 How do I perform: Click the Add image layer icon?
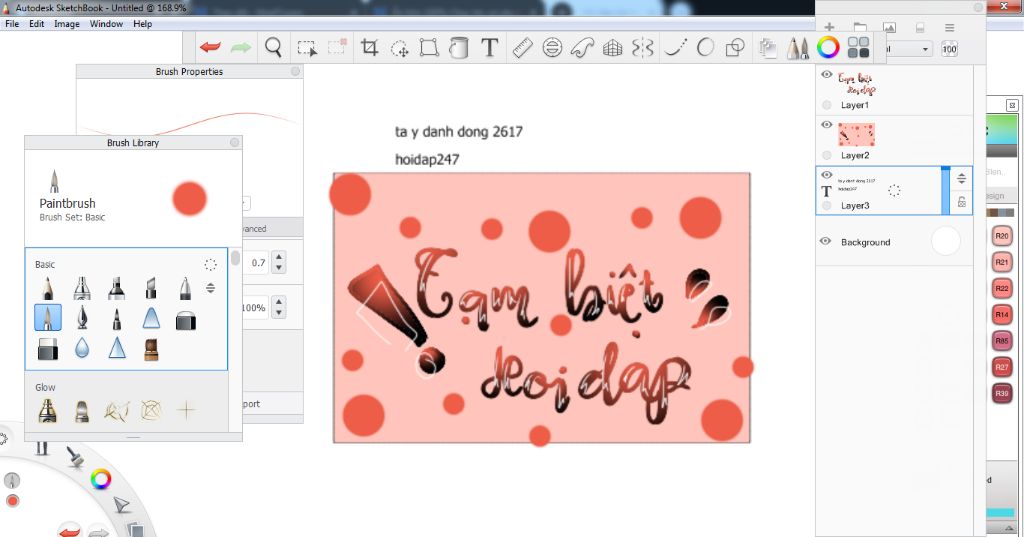(889, 27)
